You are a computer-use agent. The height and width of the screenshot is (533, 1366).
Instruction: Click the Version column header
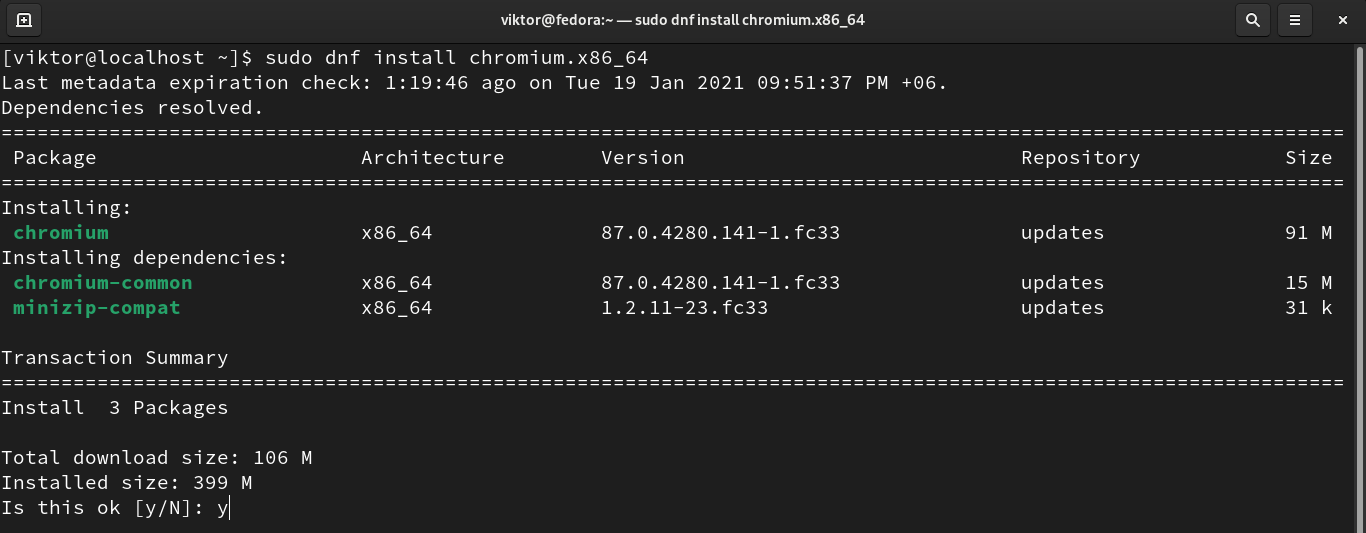click(x=642, y=158)
